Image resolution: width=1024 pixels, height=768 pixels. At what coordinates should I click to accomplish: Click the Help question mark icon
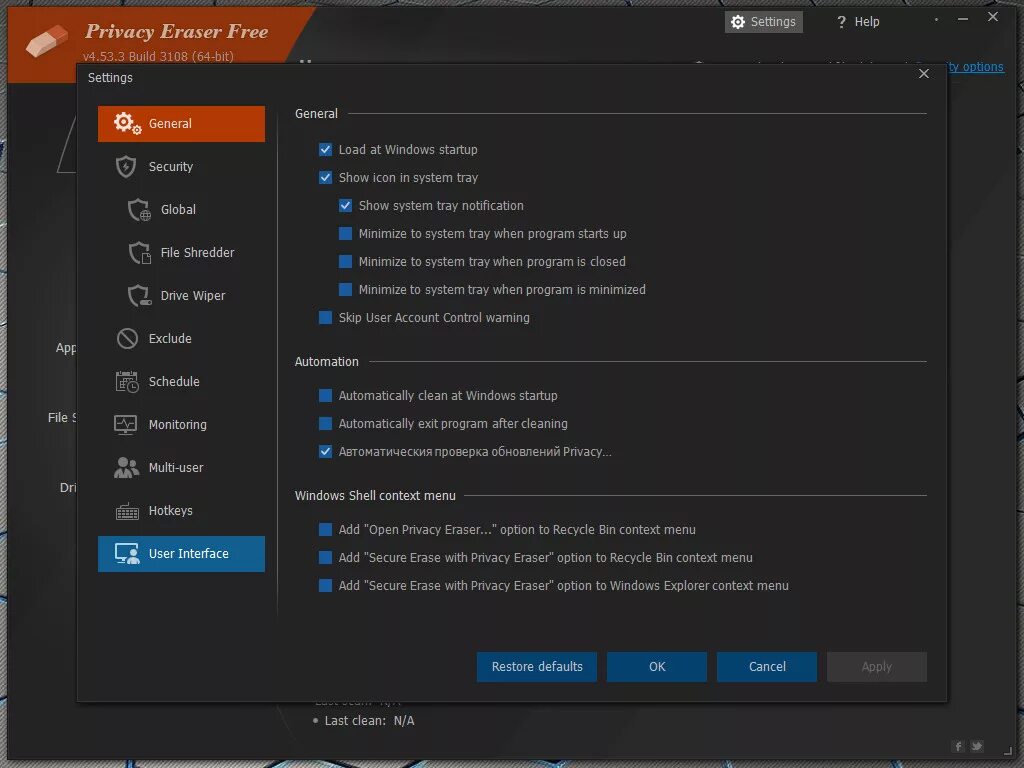(841, 22)
